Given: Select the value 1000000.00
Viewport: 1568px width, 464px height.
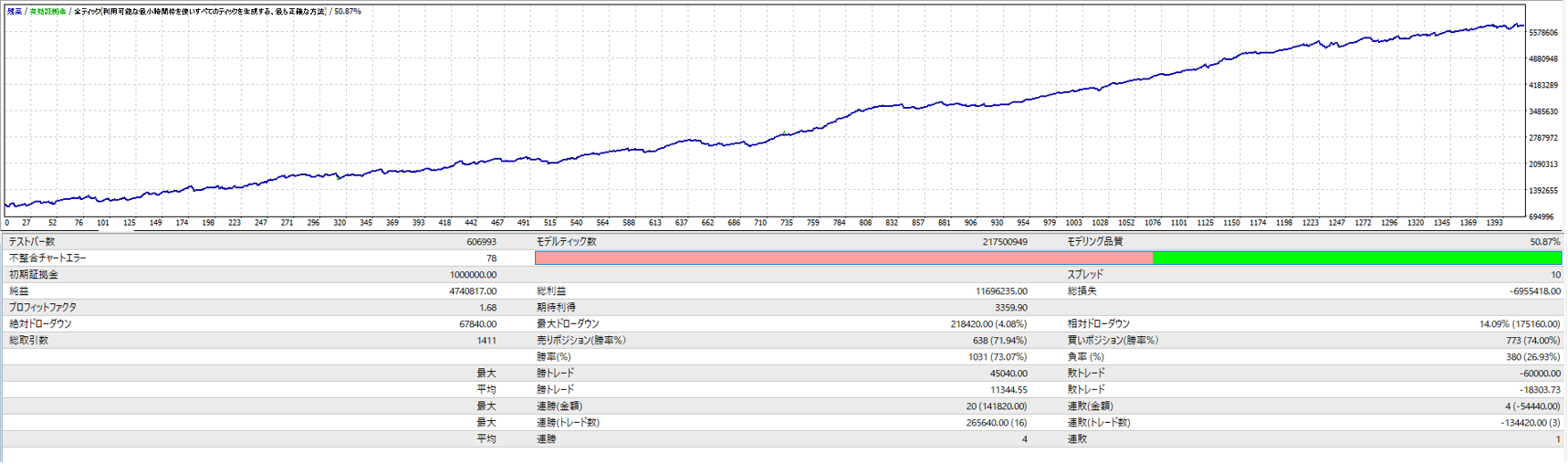Looking at the screenshot, I should coord(473,275).
